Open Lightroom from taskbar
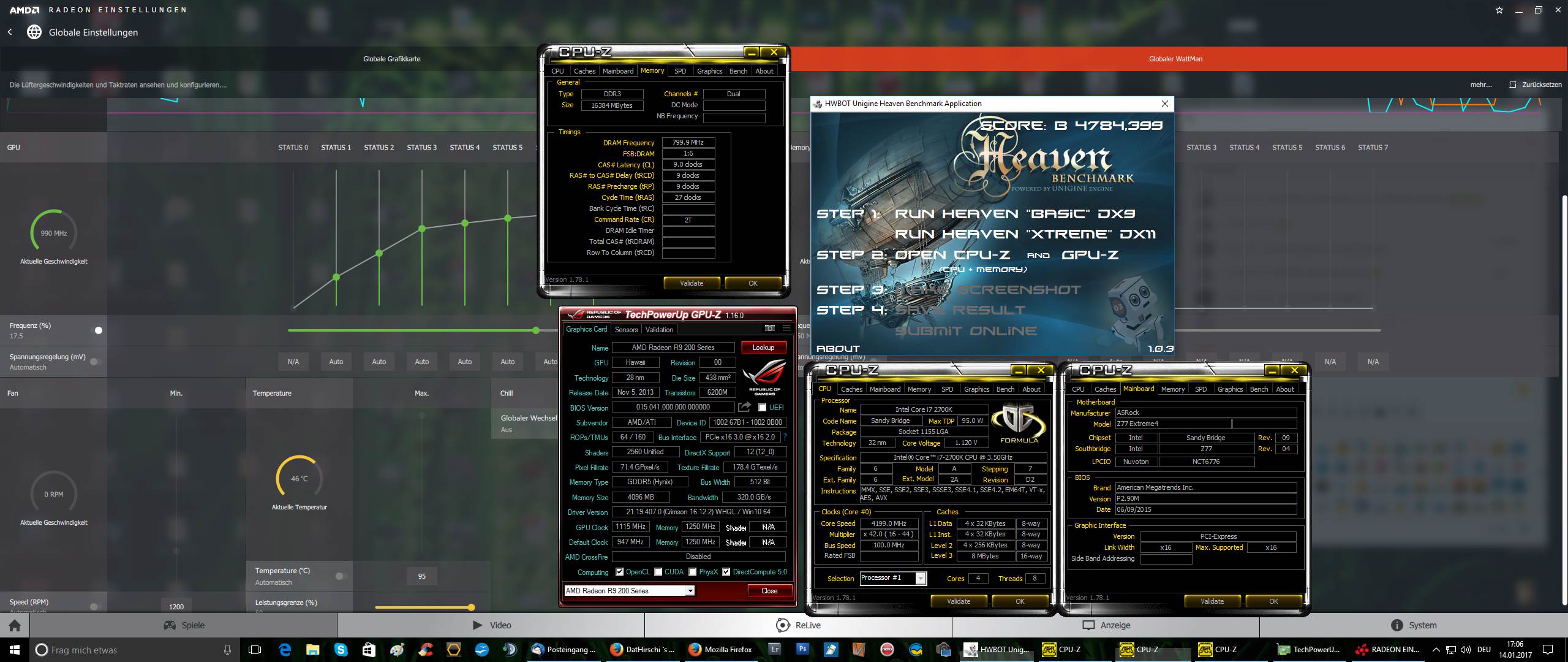This screenshot has height=662, width=1568. pyautogui.click(x=775, y=649)
